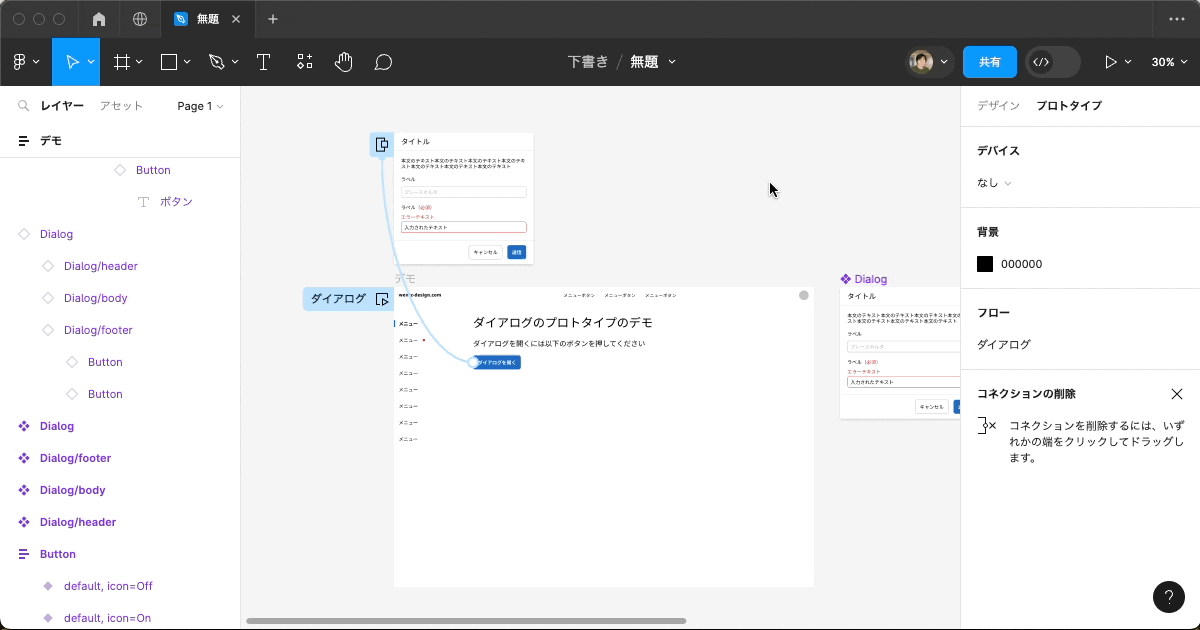
Task: Expand the Page 1 page list
Action: click(200, 106)
